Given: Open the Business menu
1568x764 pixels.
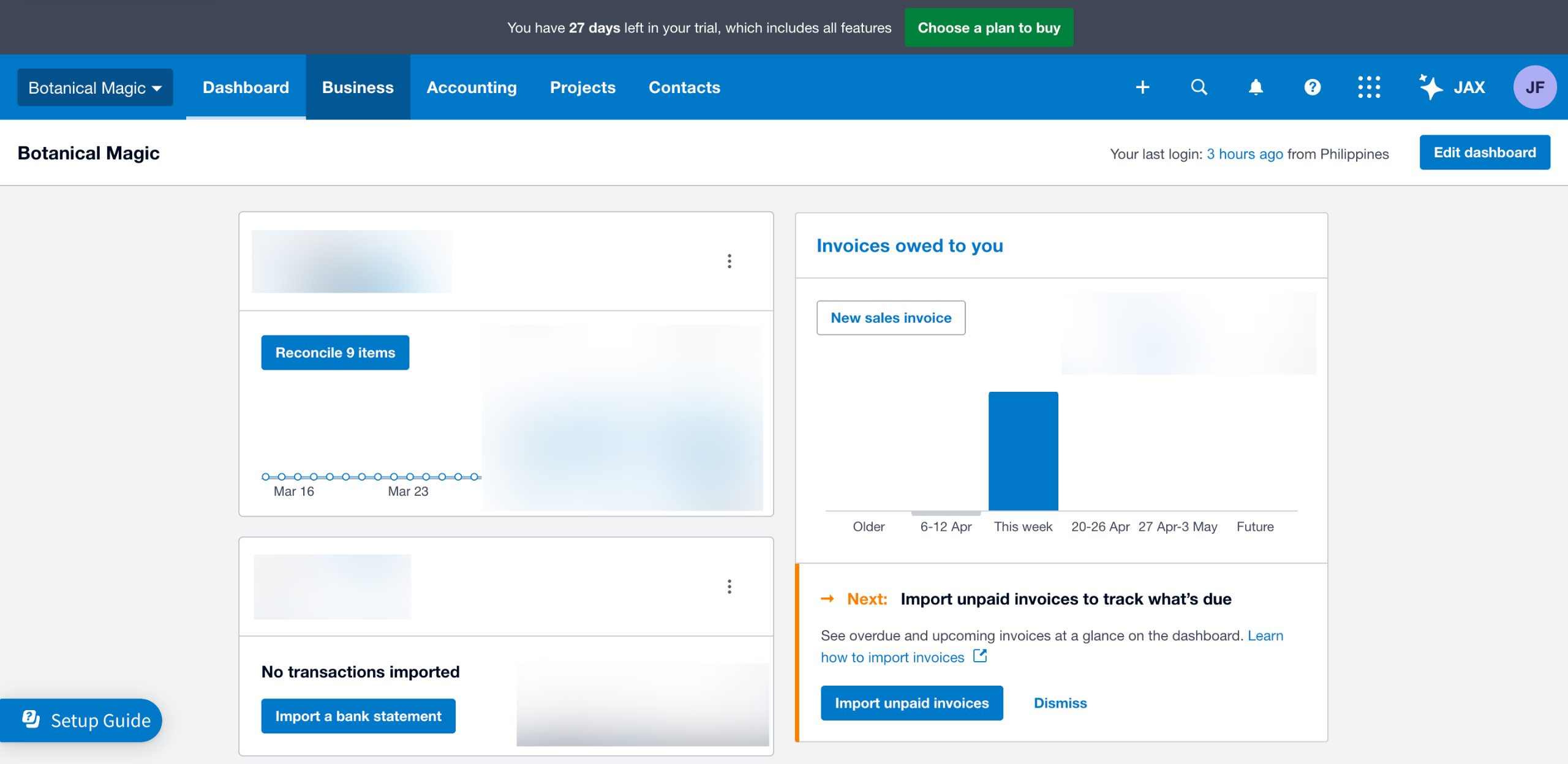Looking at the screenshot, I should (358, 88).
